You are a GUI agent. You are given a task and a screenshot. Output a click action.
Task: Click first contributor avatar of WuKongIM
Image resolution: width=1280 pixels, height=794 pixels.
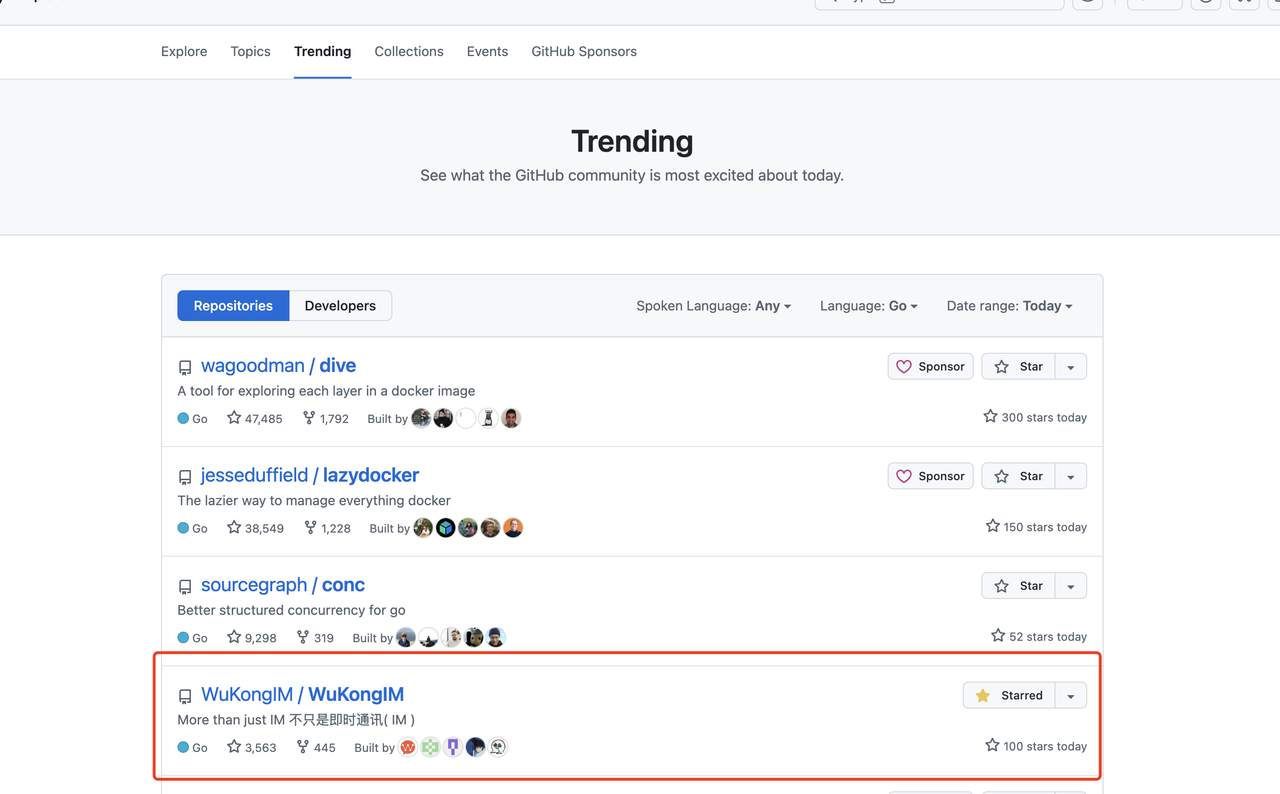click(x=408, y=746)
